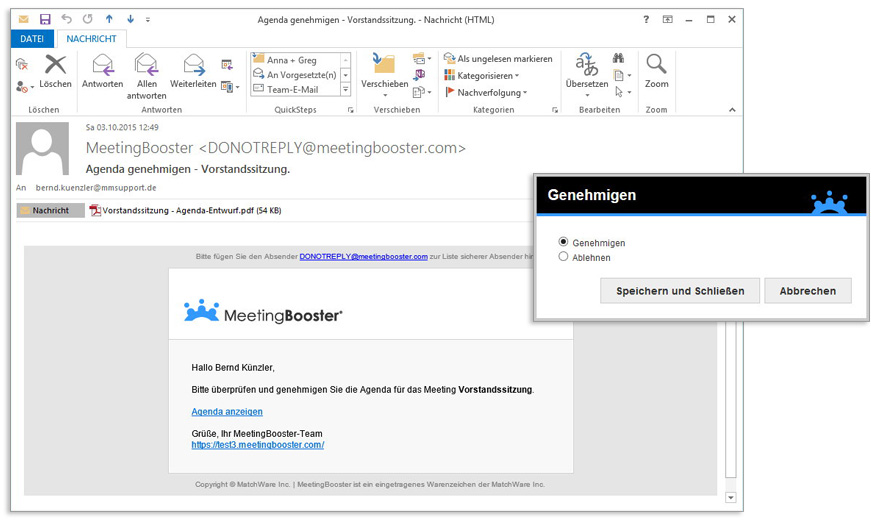Send the message to OneNote
This screenshot has height=525, width=871.
click(x=419, y=74)
